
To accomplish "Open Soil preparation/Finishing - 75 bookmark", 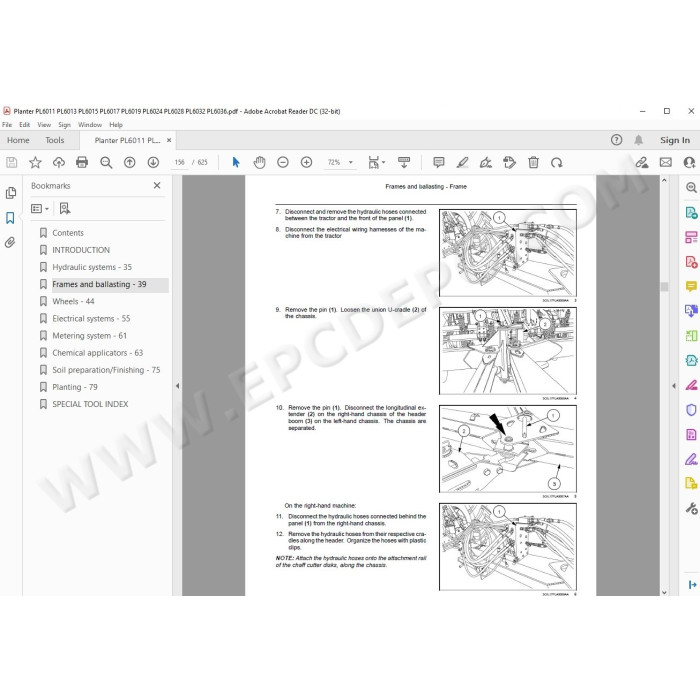I will 106,370.
